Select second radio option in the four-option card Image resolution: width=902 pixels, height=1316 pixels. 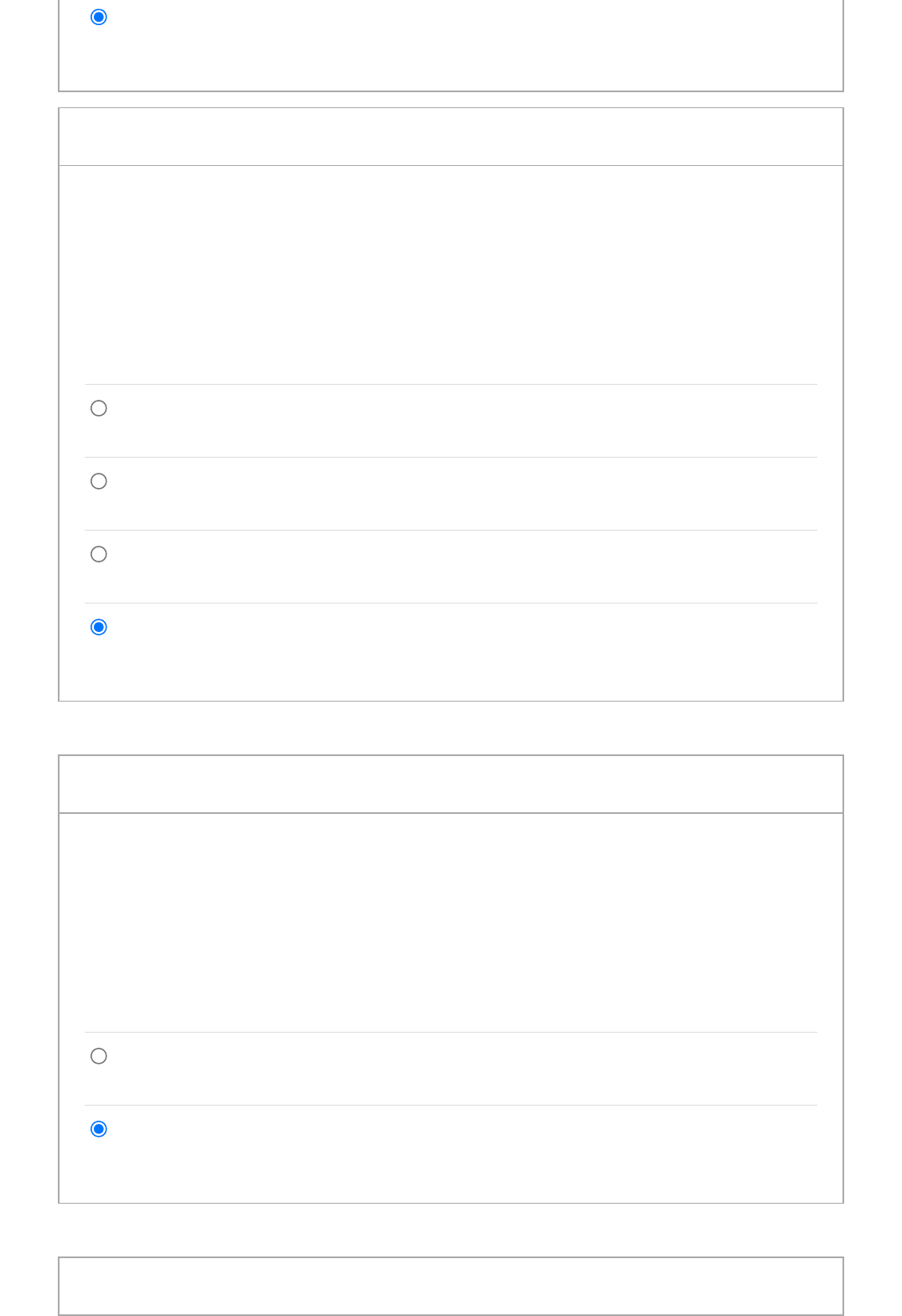click(x=99, y=481)
